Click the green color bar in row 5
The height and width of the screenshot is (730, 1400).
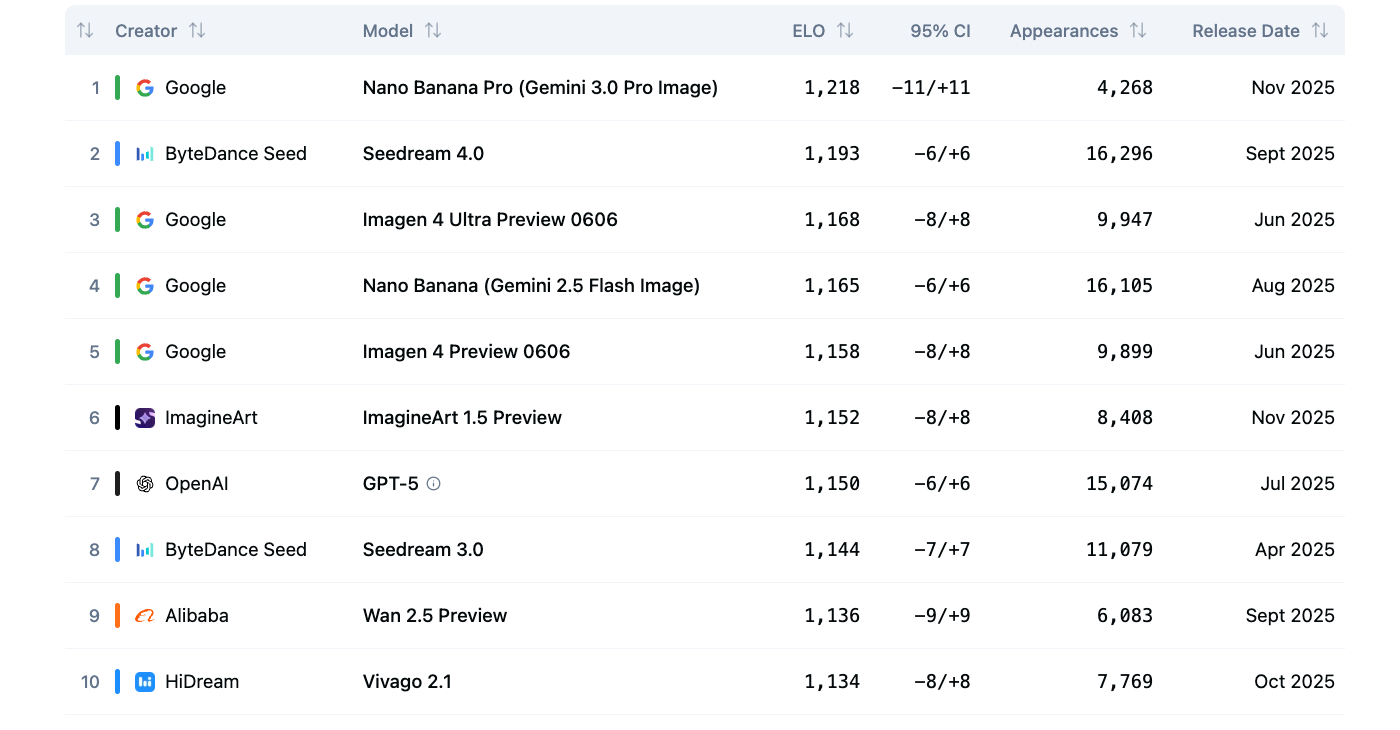point(117,352)
